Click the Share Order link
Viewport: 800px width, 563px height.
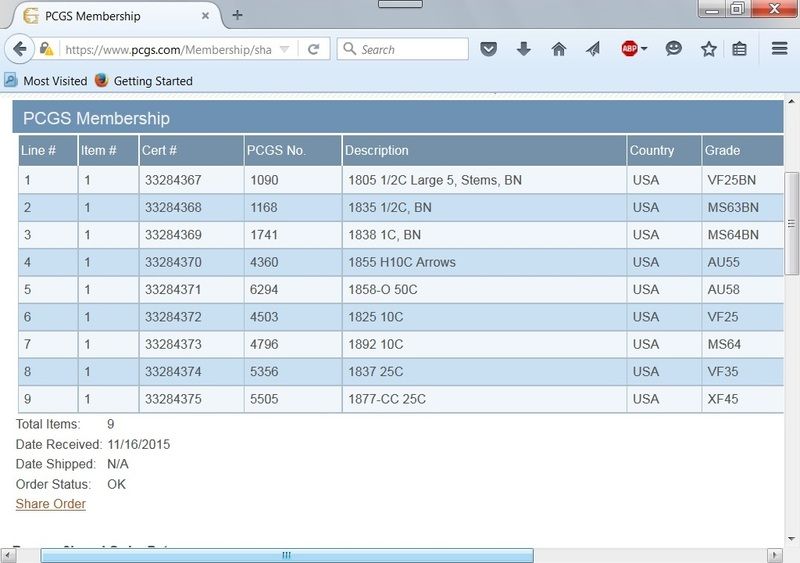(51, 504)
